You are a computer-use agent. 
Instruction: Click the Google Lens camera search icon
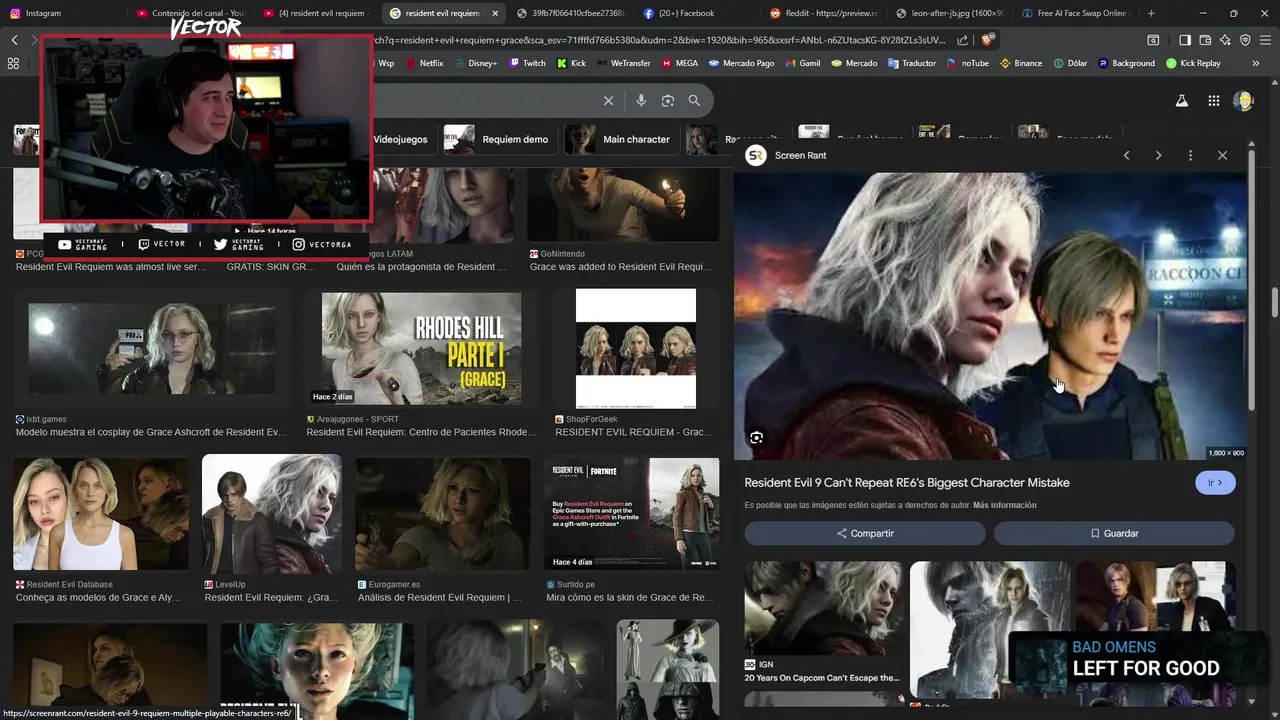(667, 100)
